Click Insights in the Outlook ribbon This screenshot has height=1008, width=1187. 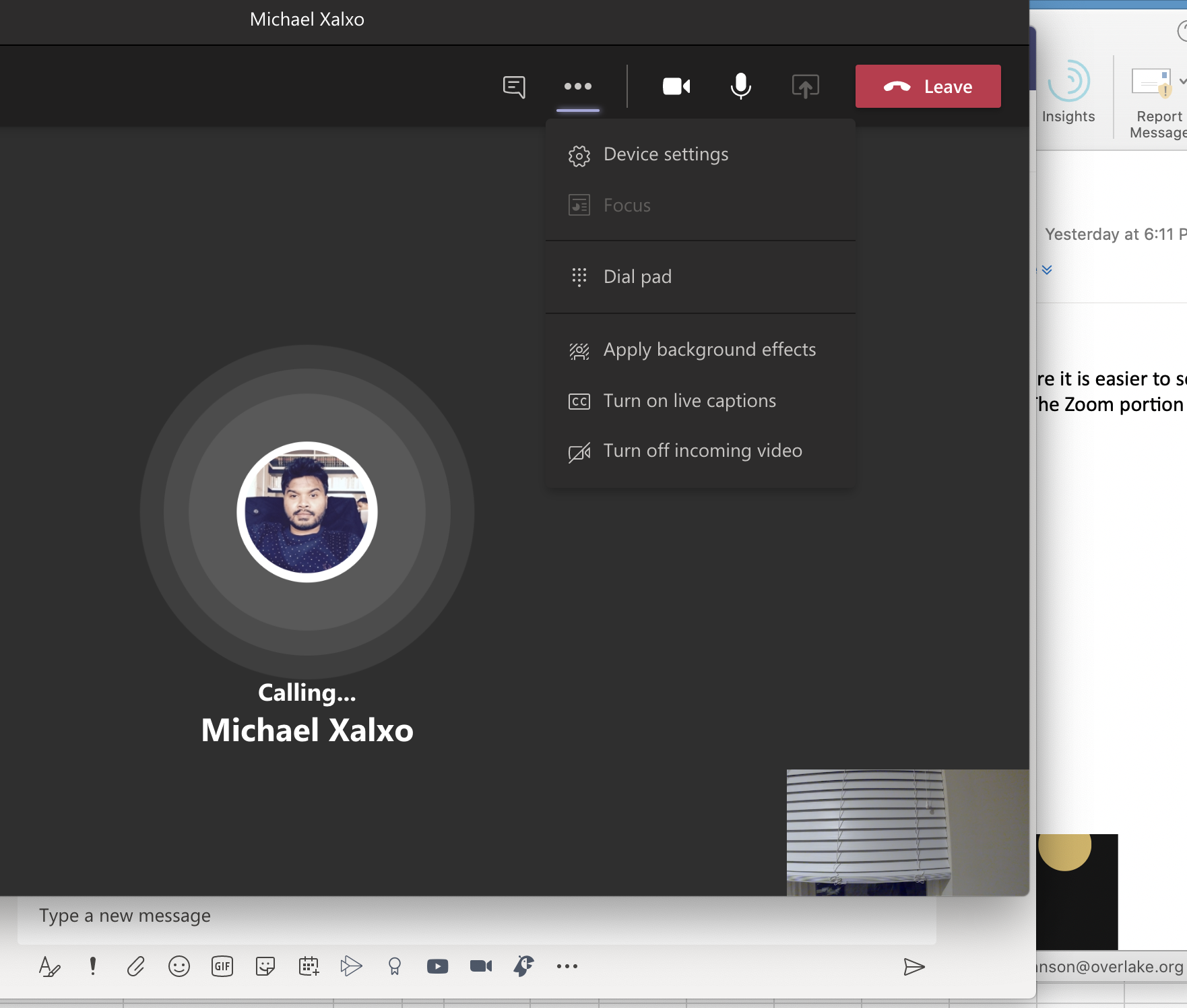coord(1068,92)
